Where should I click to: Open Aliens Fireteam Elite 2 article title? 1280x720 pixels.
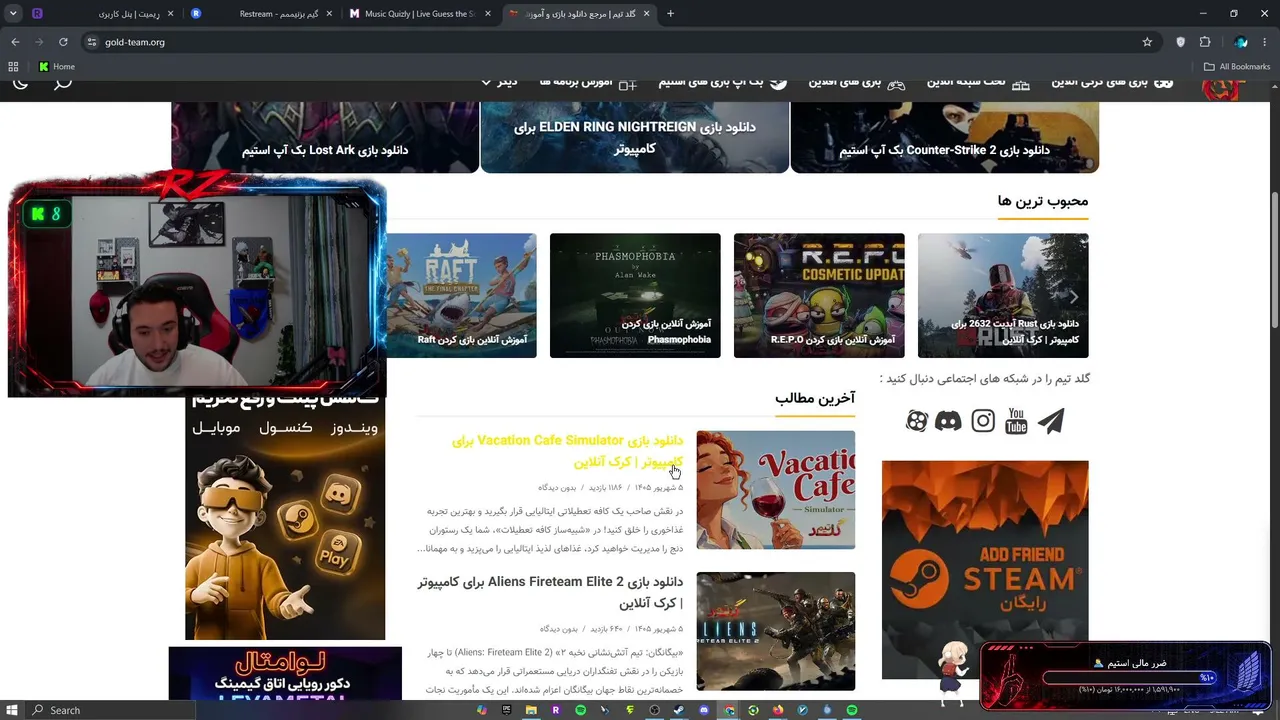pos(550,592)
